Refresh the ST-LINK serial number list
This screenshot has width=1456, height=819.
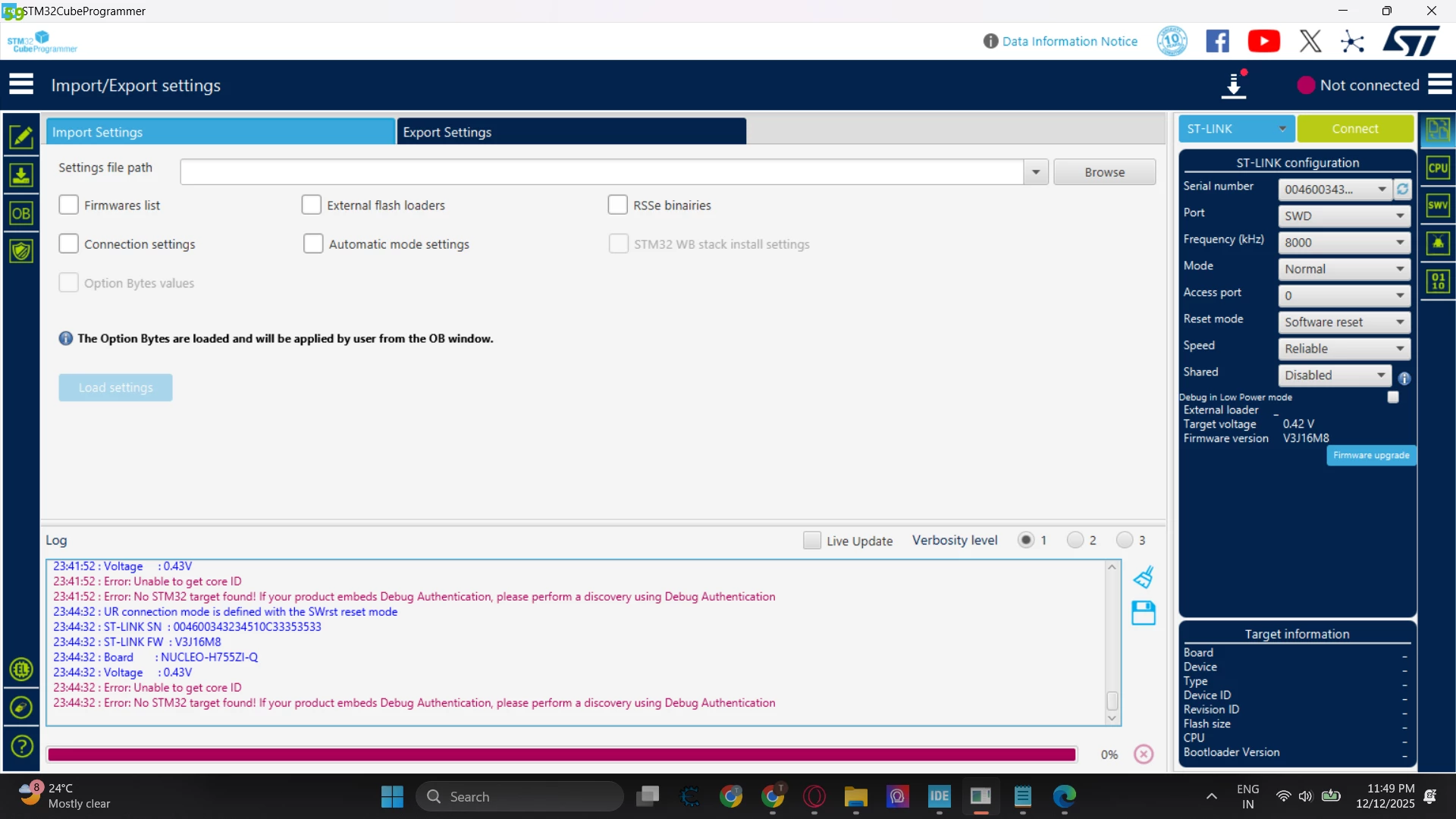coord(1403,190)
